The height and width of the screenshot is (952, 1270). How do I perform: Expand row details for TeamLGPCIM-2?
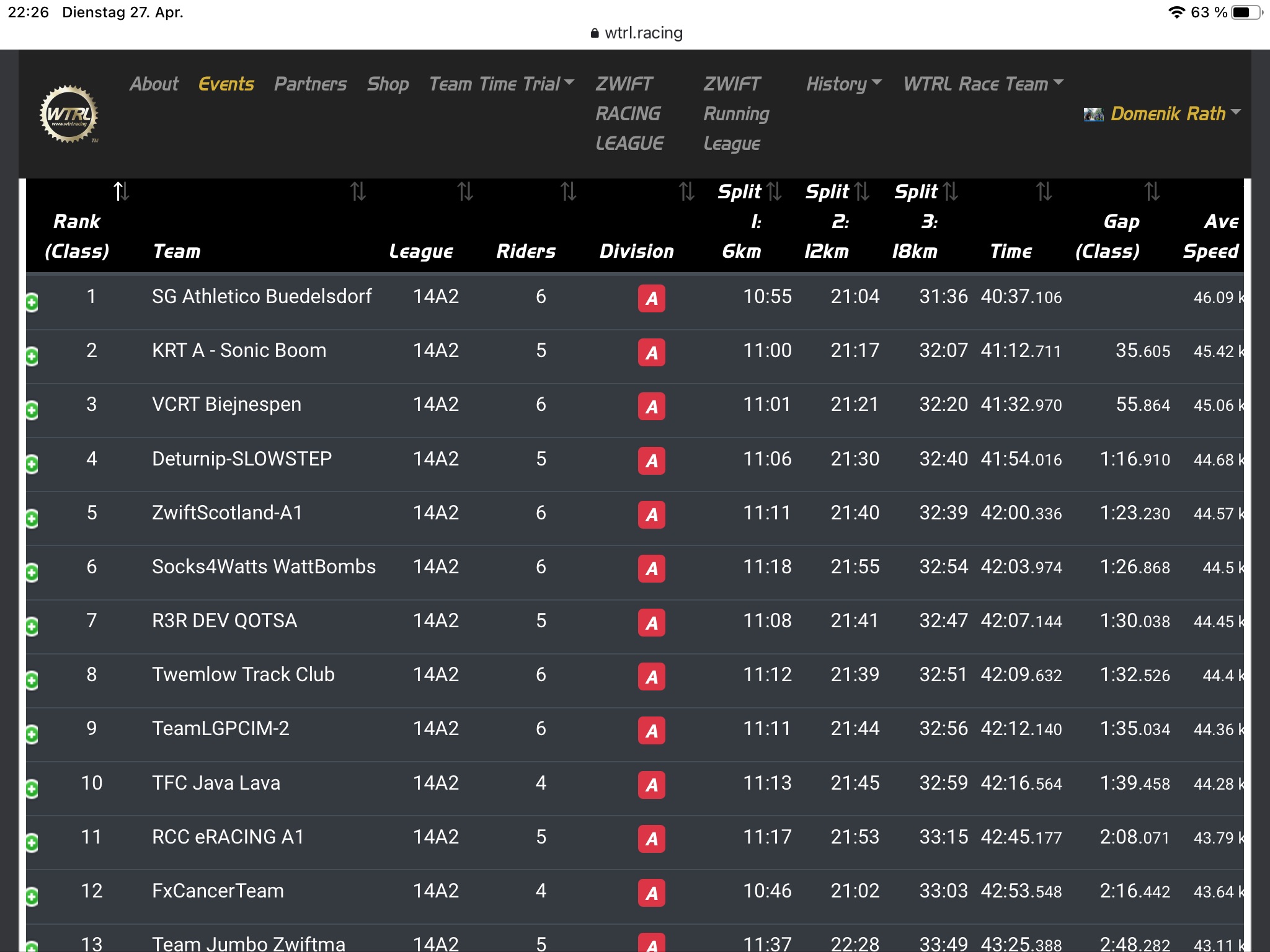point(32,734)
